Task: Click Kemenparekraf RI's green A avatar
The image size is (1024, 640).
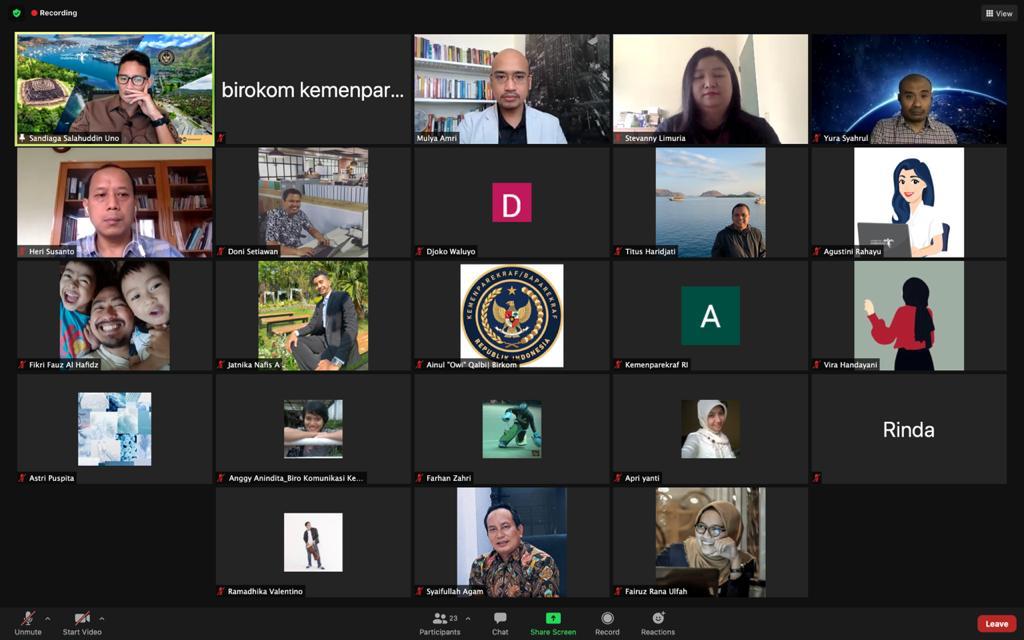Action: 710,316
